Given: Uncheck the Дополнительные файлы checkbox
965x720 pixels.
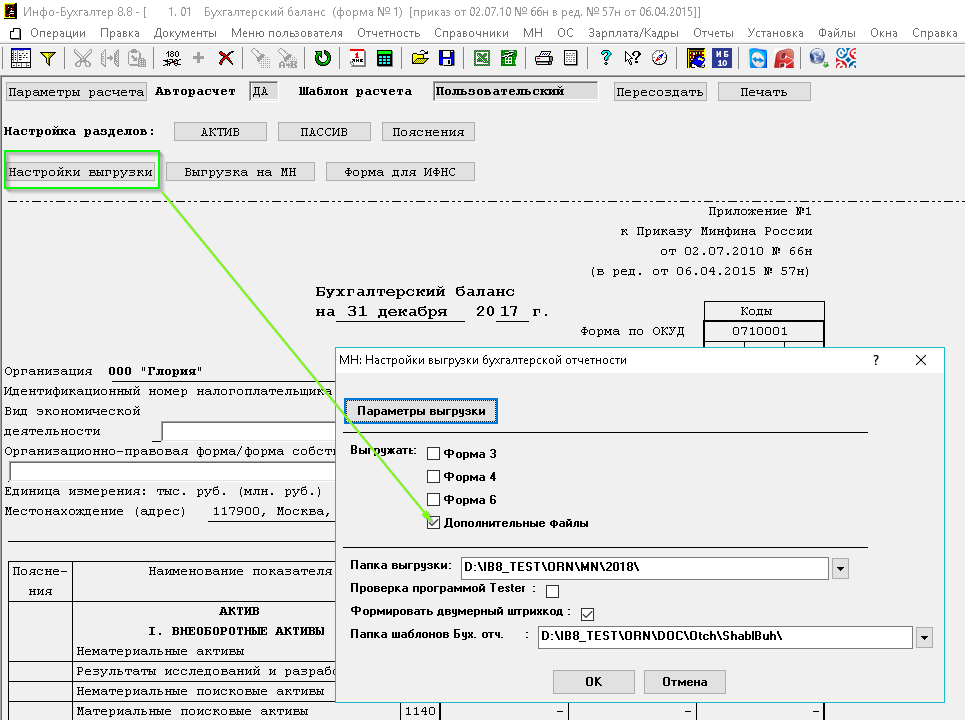Looking at the screenshot, I should 433,522.
